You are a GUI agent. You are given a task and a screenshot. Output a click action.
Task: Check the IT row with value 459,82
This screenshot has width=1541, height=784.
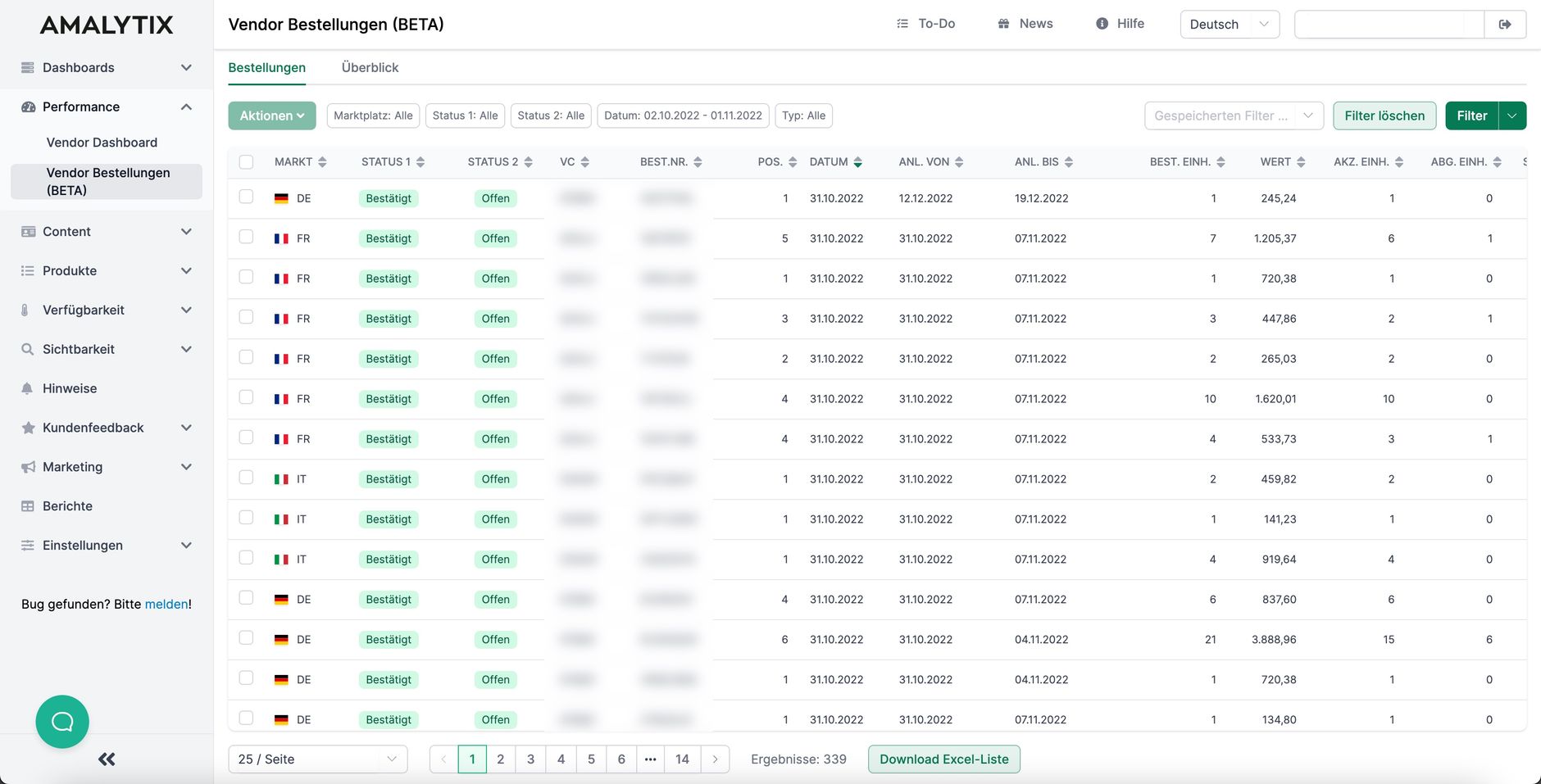[x=246, y=478]
